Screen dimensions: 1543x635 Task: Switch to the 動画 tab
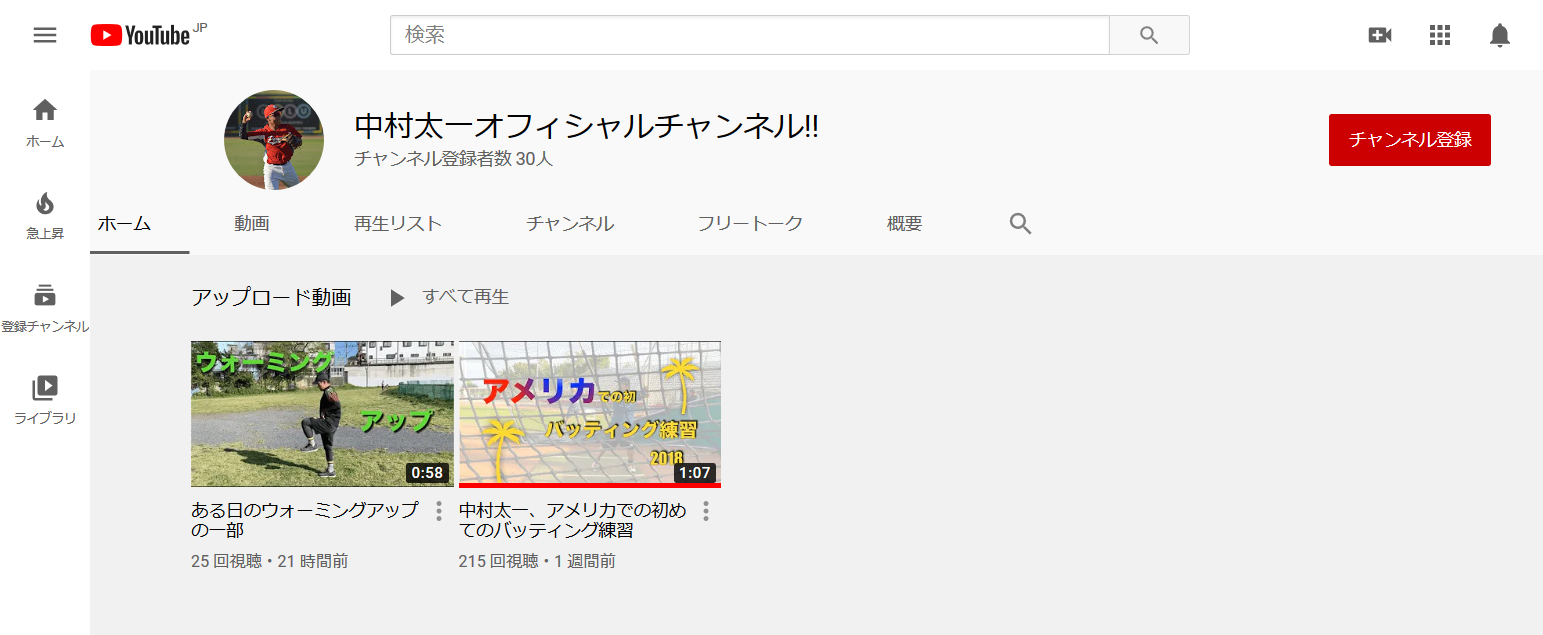(x=252, y=224)
